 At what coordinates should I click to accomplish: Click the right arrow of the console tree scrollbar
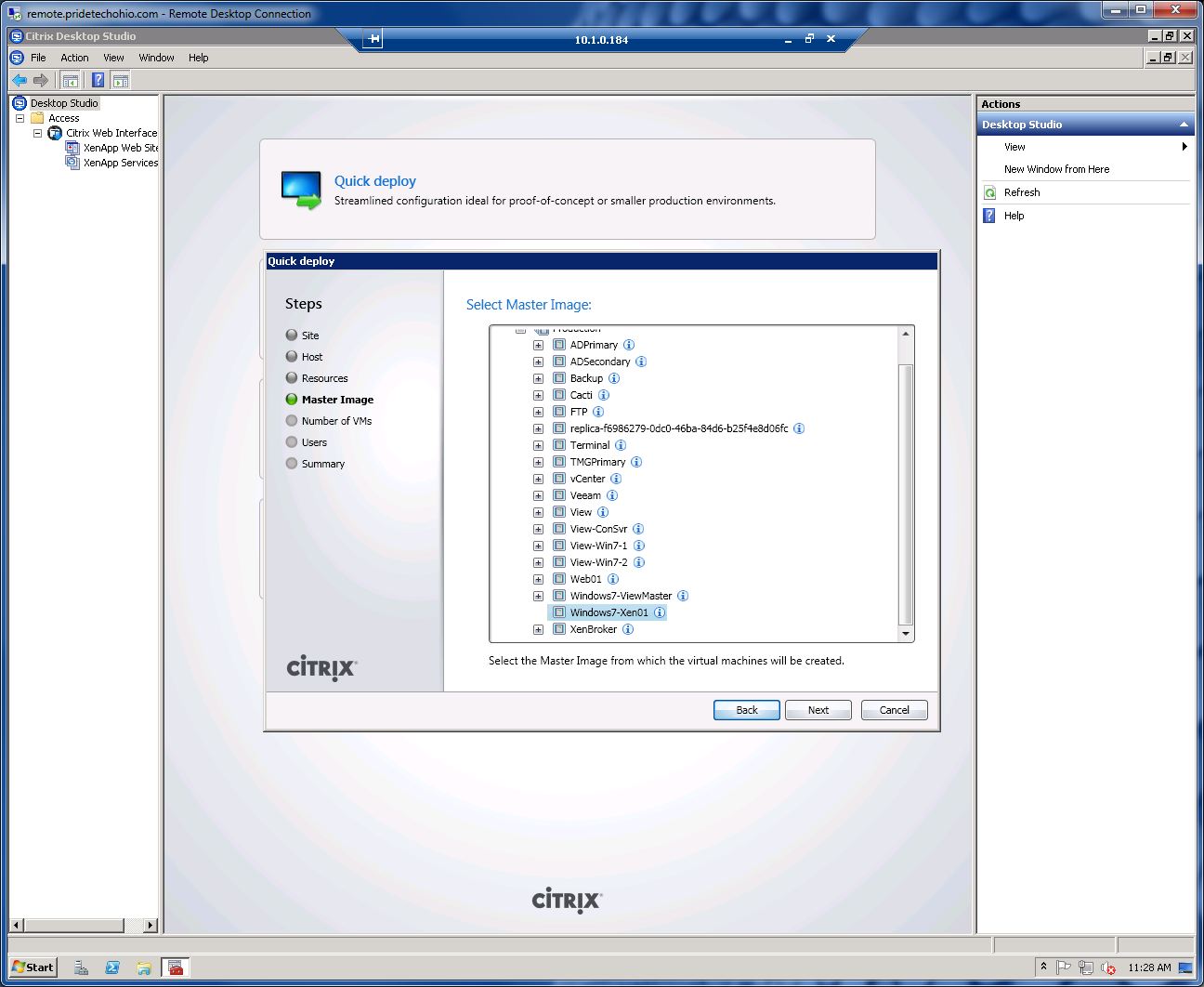[x=150, y=926]
